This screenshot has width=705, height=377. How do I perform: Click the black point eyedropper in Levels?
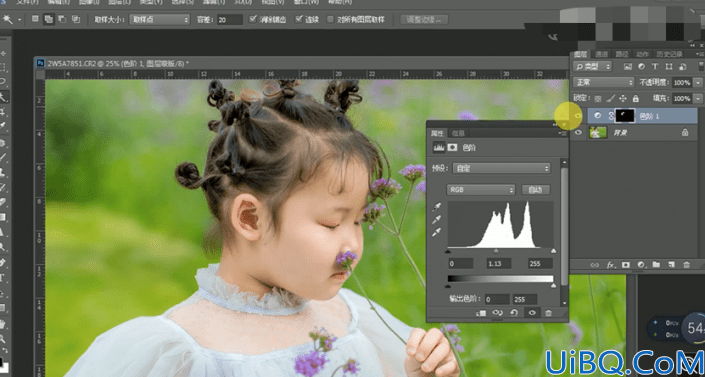437,207
